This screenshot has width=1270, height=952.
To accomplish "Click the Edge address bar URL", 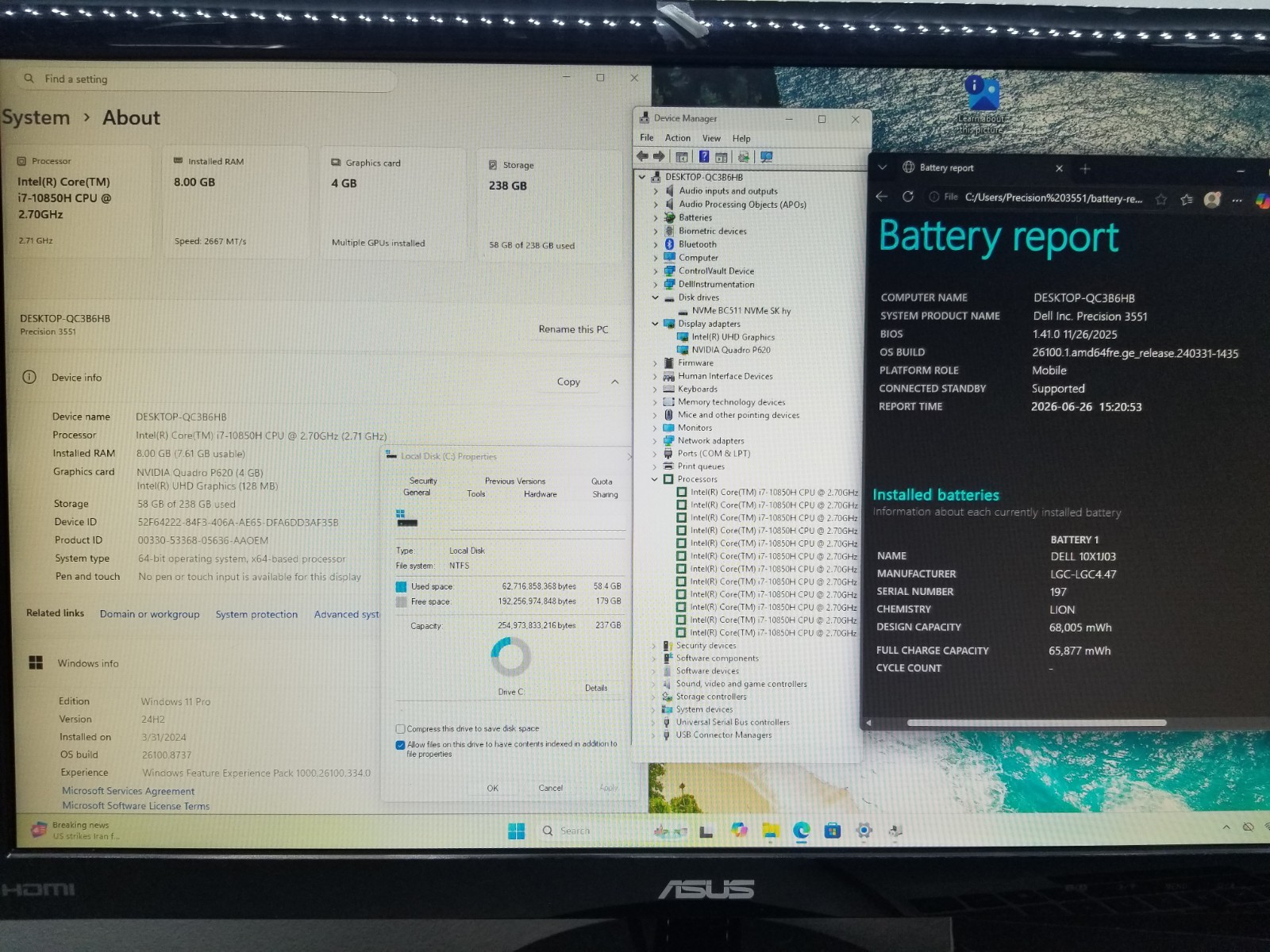I will pyautogui.click(x=1053, y=198).
